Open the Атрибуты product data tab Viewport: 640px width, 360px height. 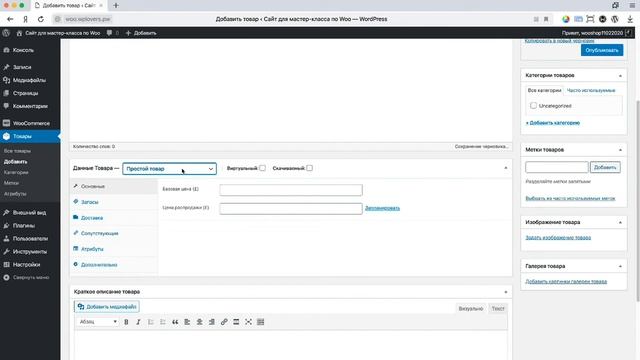click(114, 249)
